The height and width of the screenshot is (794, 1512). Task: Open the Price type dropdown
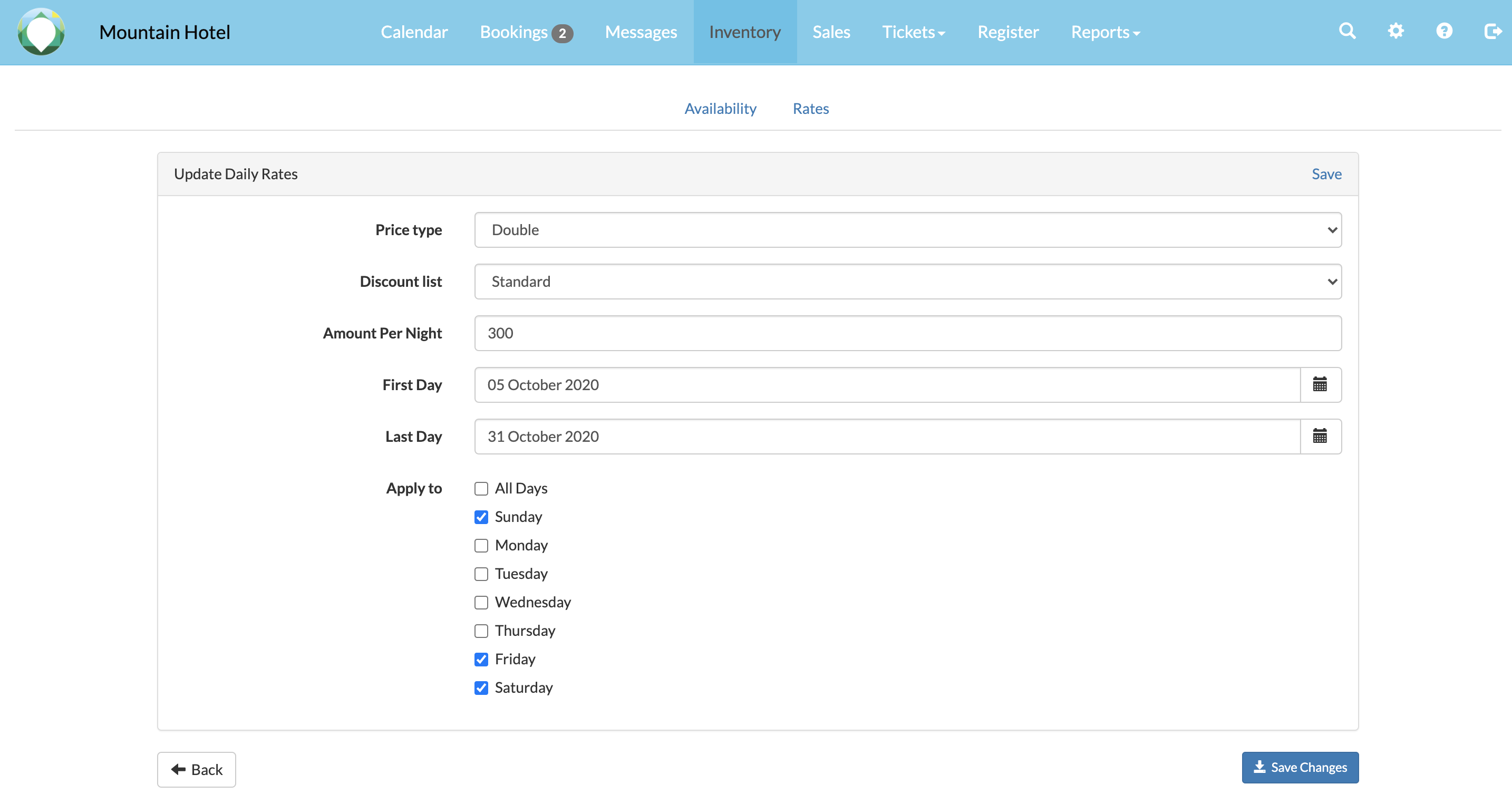click(x=907, y=230)
